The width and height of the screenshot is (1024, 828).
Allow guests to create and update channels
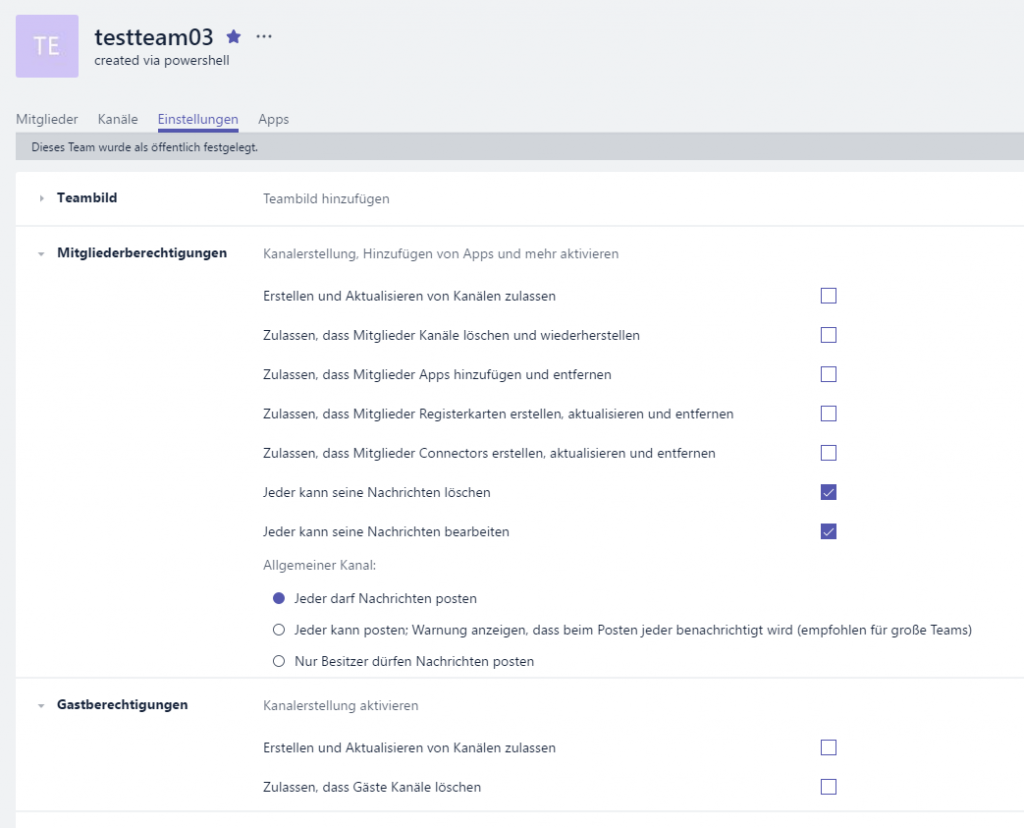pyautogui.click(x=828, y=746)
